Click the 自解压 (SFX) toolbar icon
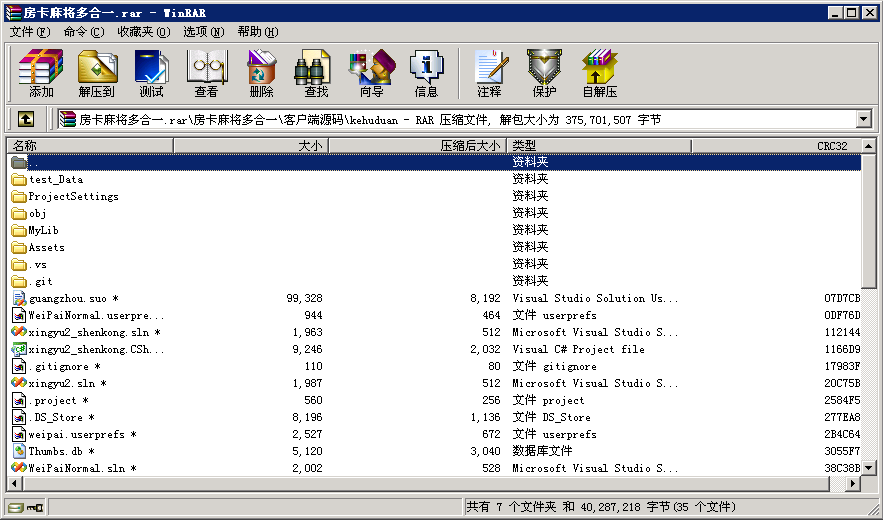Image resolution: width=883 pixels, height=520 pixels. (599, 73)
